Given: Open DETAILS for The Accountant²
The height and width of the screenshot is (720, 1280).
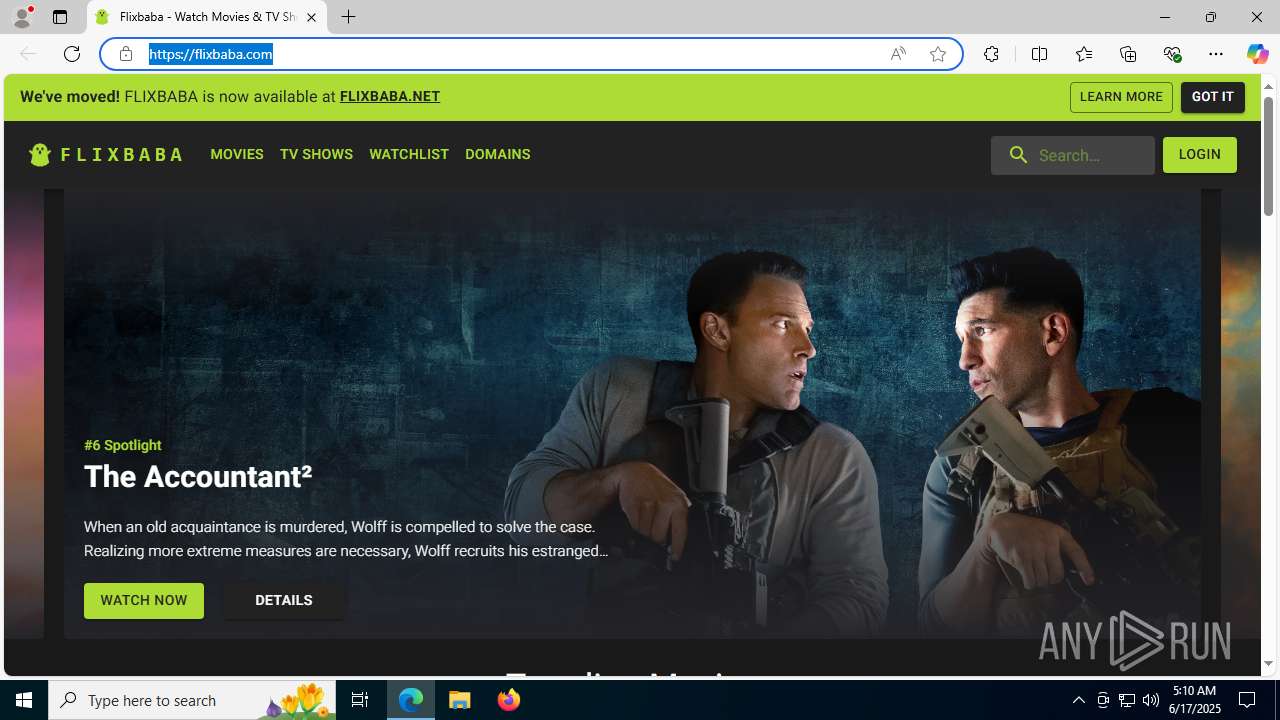Looking at the screenshot, I should point(284,601).
